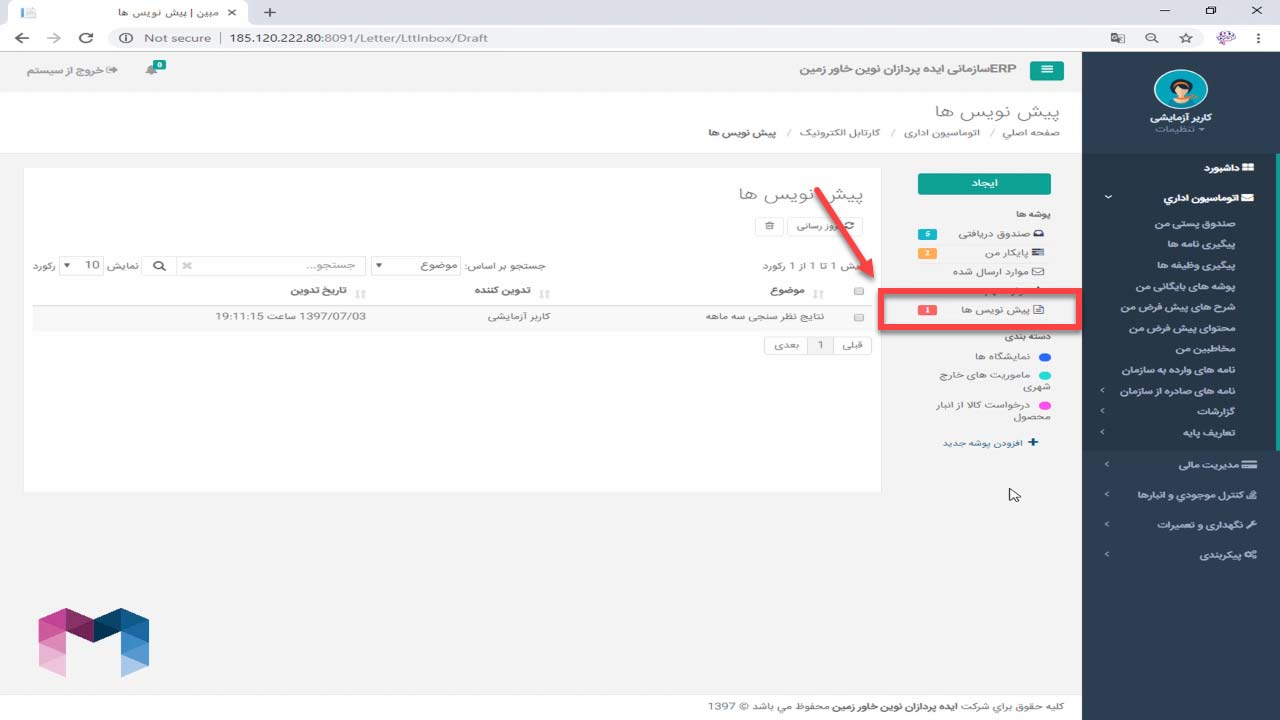Click the browser address bar URL
The height and width of the screenshot is (720, 1280).
click(x=358, y=38)
